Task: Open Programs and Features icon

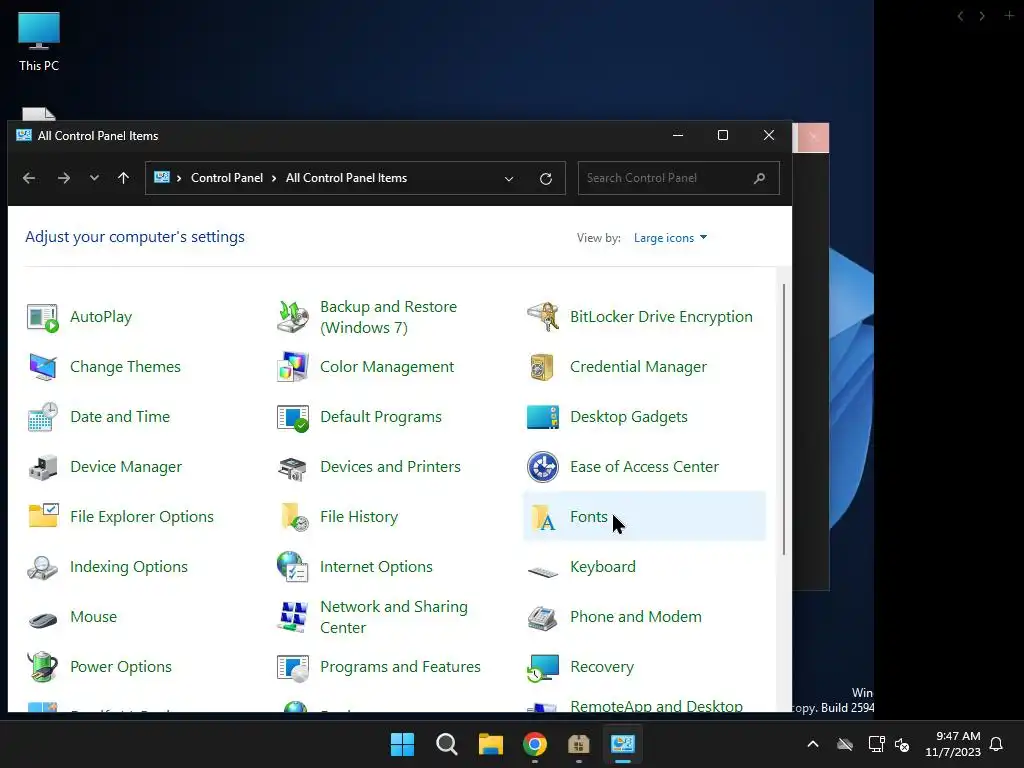Action: pyautogui.click(x=293, y=667)
